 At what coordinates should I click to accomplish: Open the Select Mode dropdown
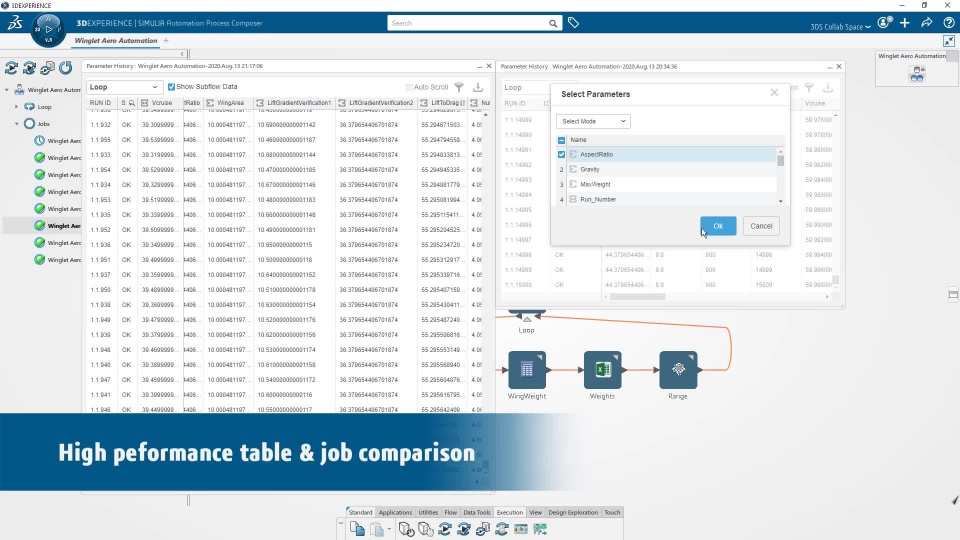tap(593, 121)
